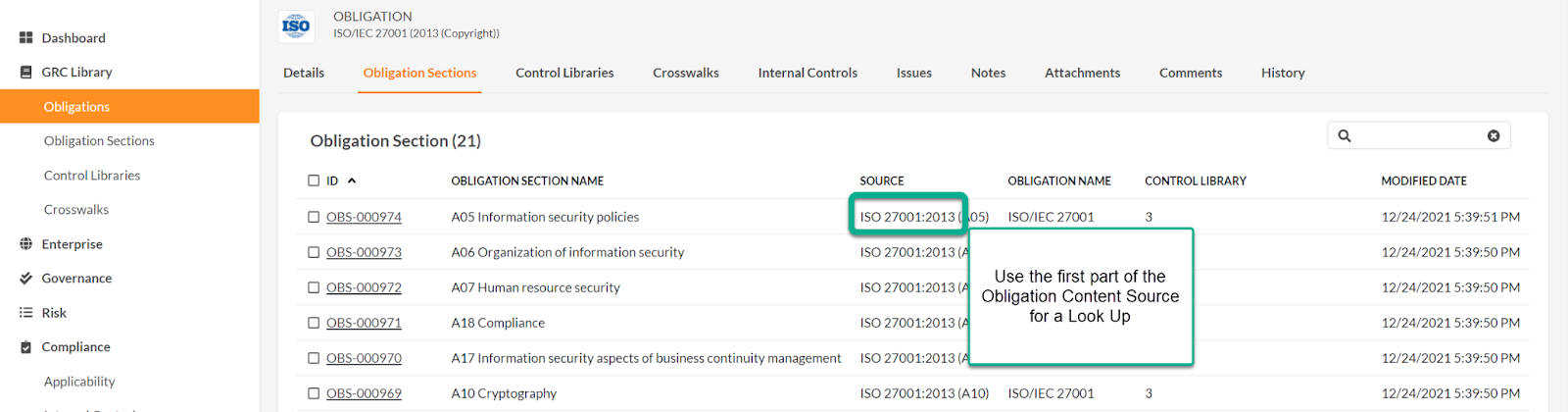Check the box for OBS-000974
1568x412 pixels.
314,217
